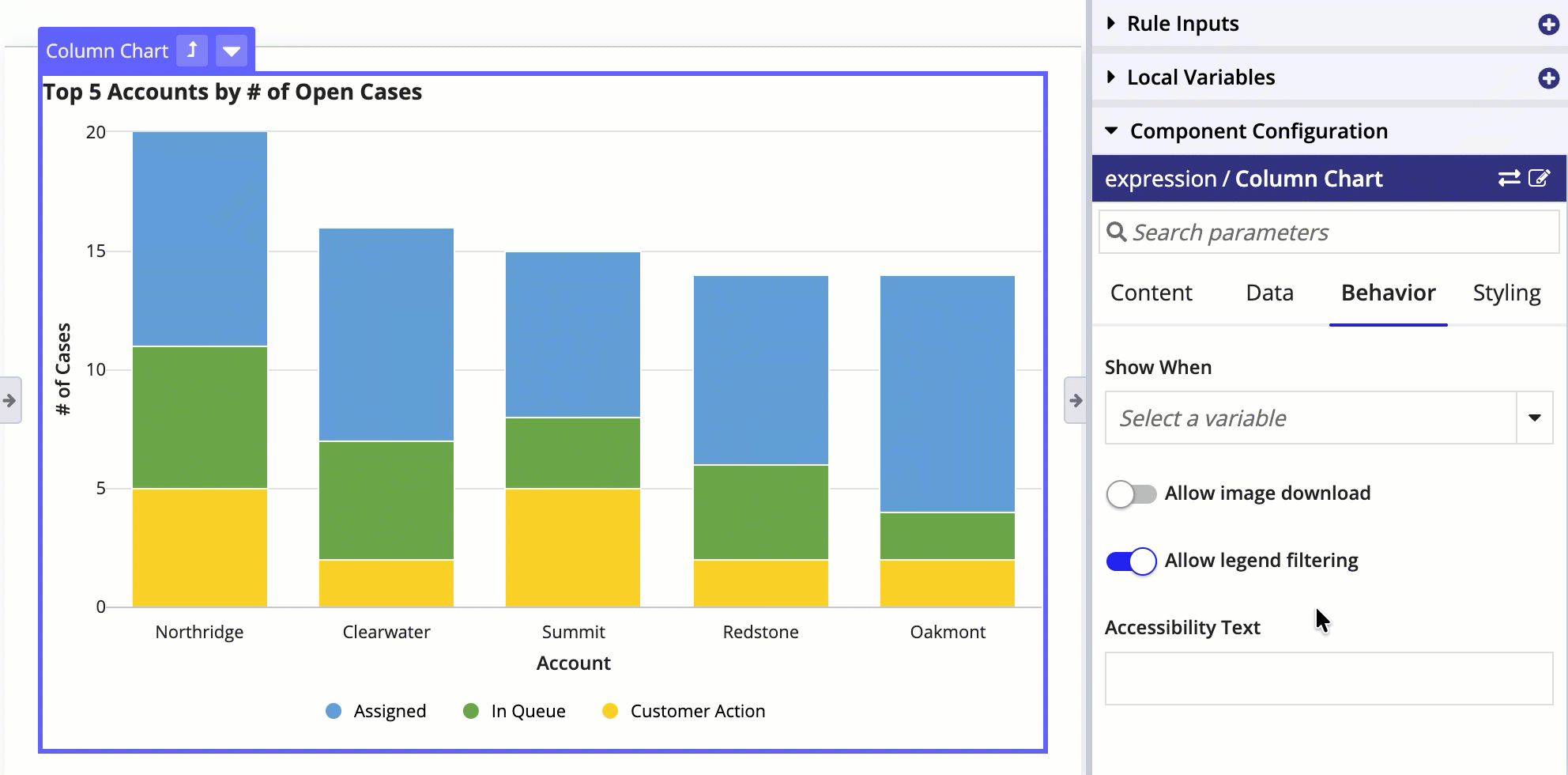
Task: Click the Oakmont axis label
Action: point(948,632)
